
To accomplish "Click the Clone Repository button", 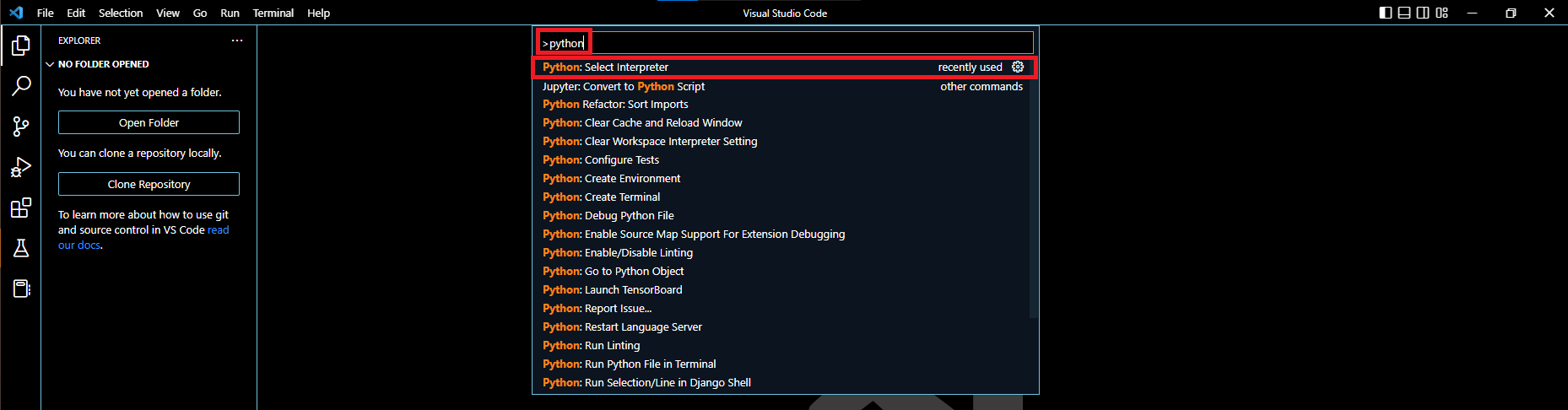I will 149,184.
